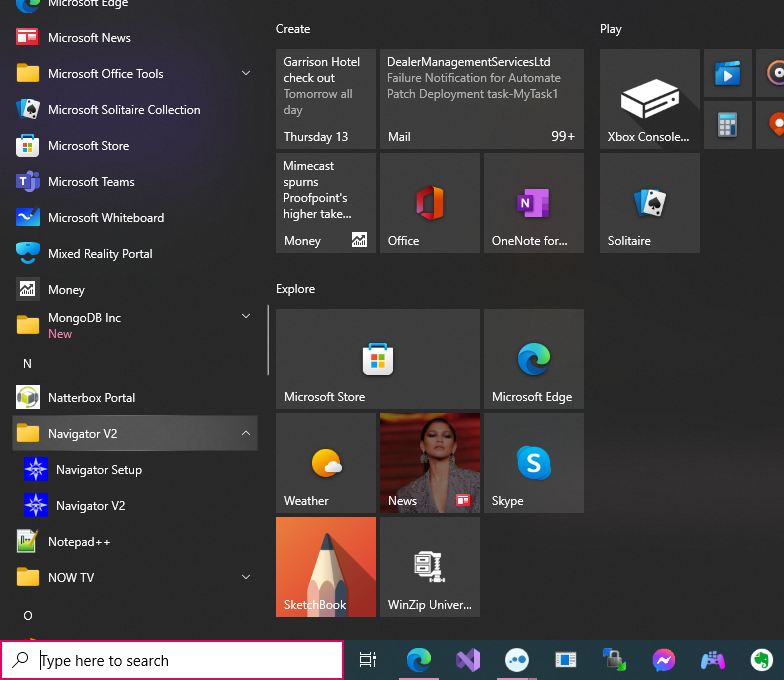Click the letter O section header
The image size is (784, 680).
click(28, 616)
